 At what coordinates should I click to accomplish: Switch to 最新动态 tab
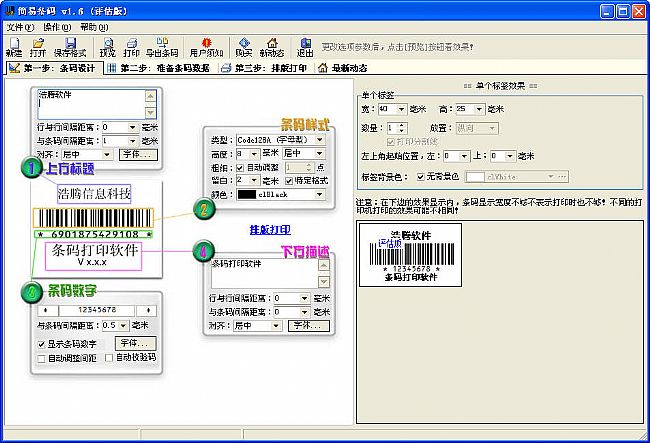click(343, 68)
